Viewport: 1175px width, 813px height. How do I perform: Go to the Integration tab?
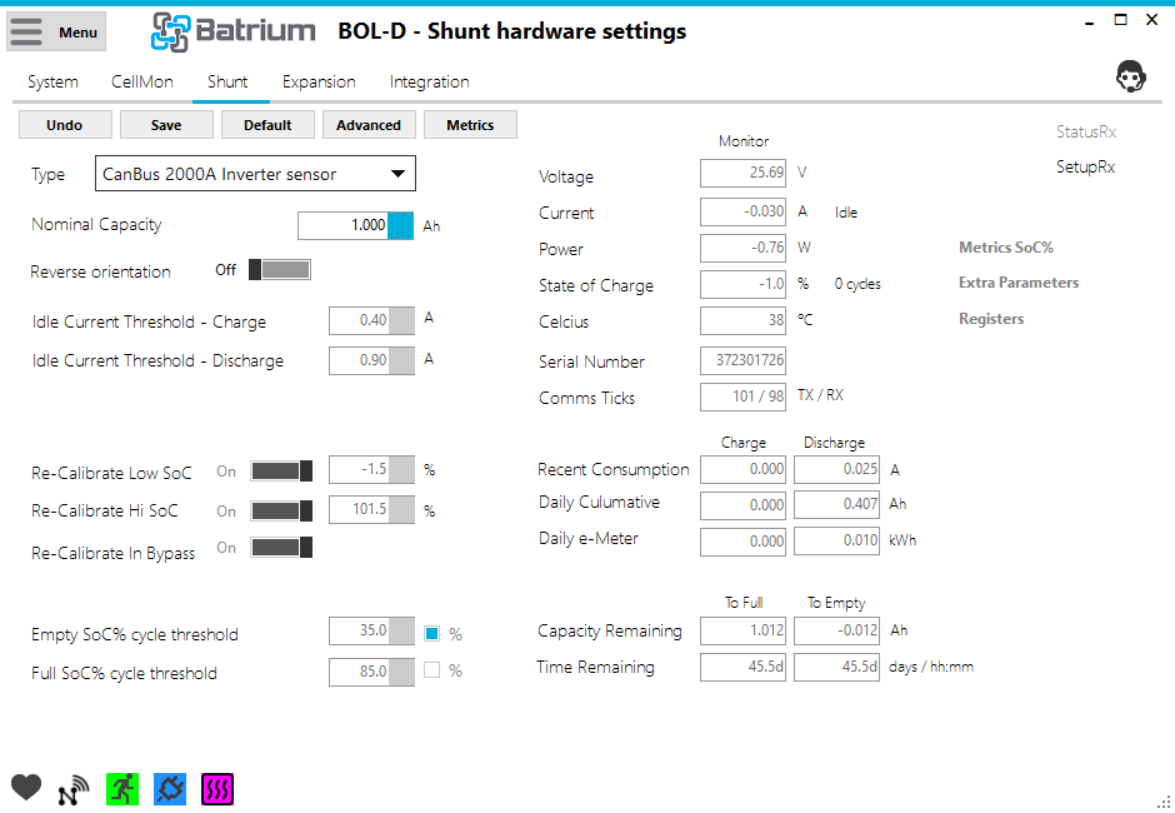point(429,82)
